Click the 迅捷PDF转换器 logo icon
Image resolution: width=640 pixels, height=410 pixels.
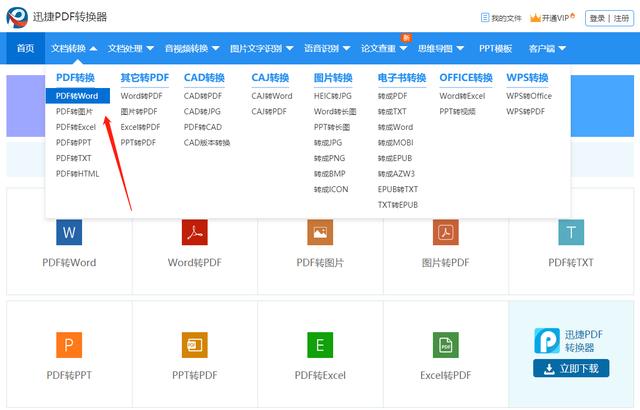(17, 18)
